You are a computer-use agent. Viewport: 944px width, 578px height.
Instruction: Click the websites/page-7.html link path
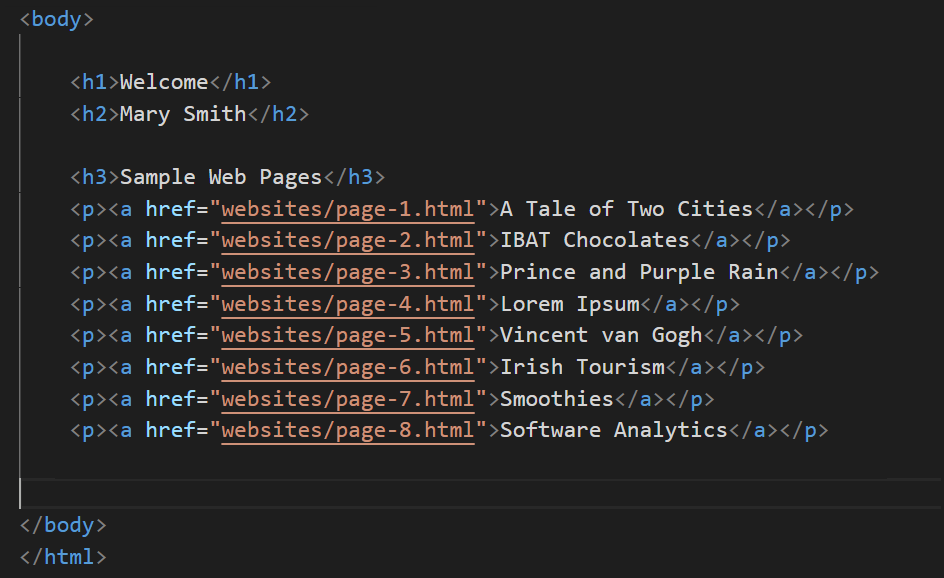point(347,399)
